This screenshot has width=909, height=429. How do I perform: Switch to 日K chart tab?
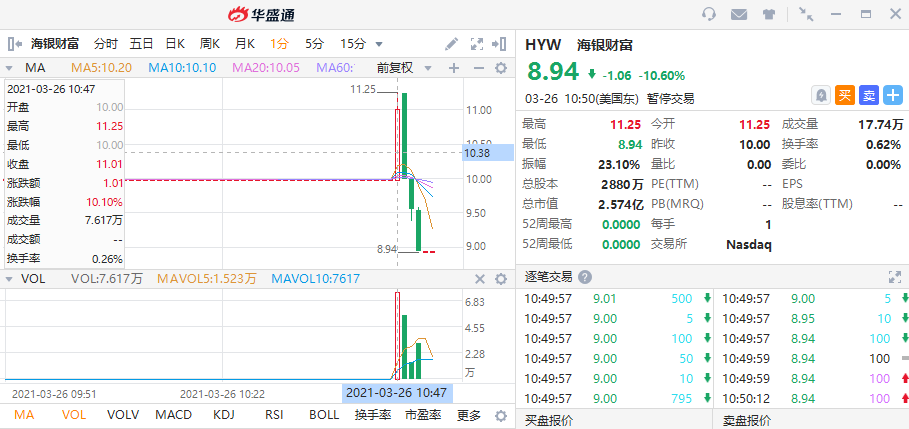(175, 43)
